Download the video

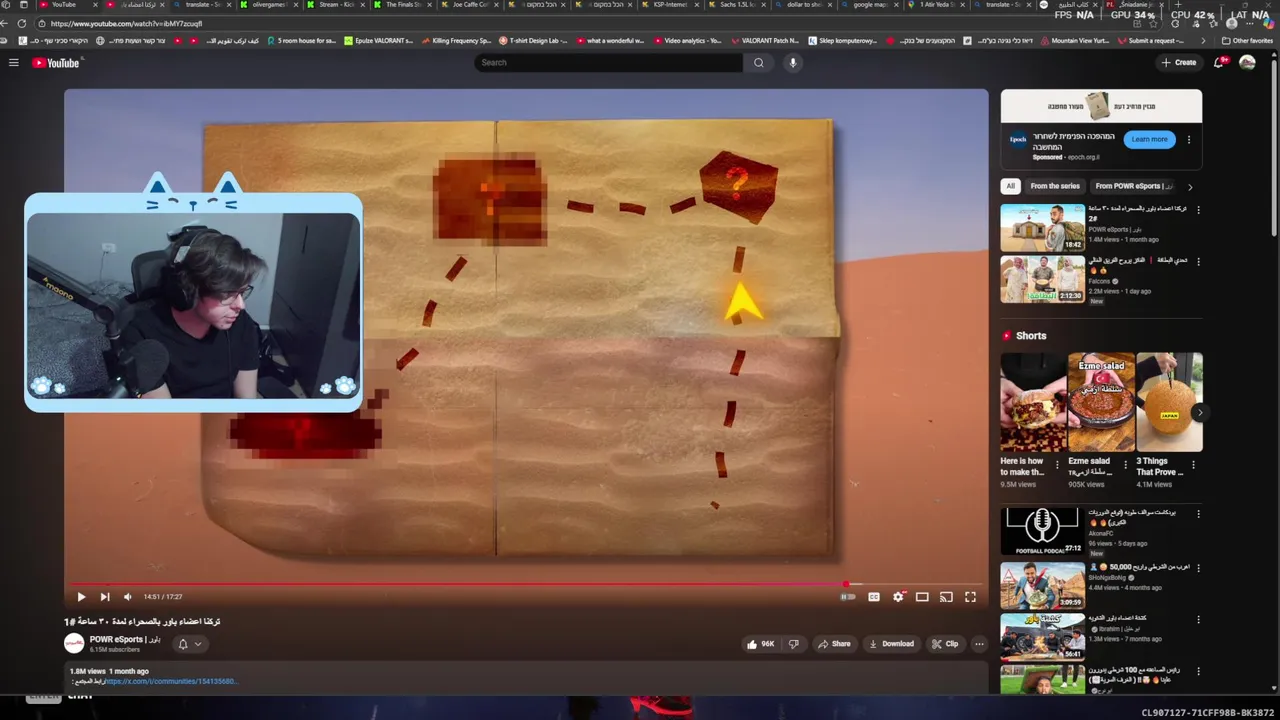tap(891, 644)
